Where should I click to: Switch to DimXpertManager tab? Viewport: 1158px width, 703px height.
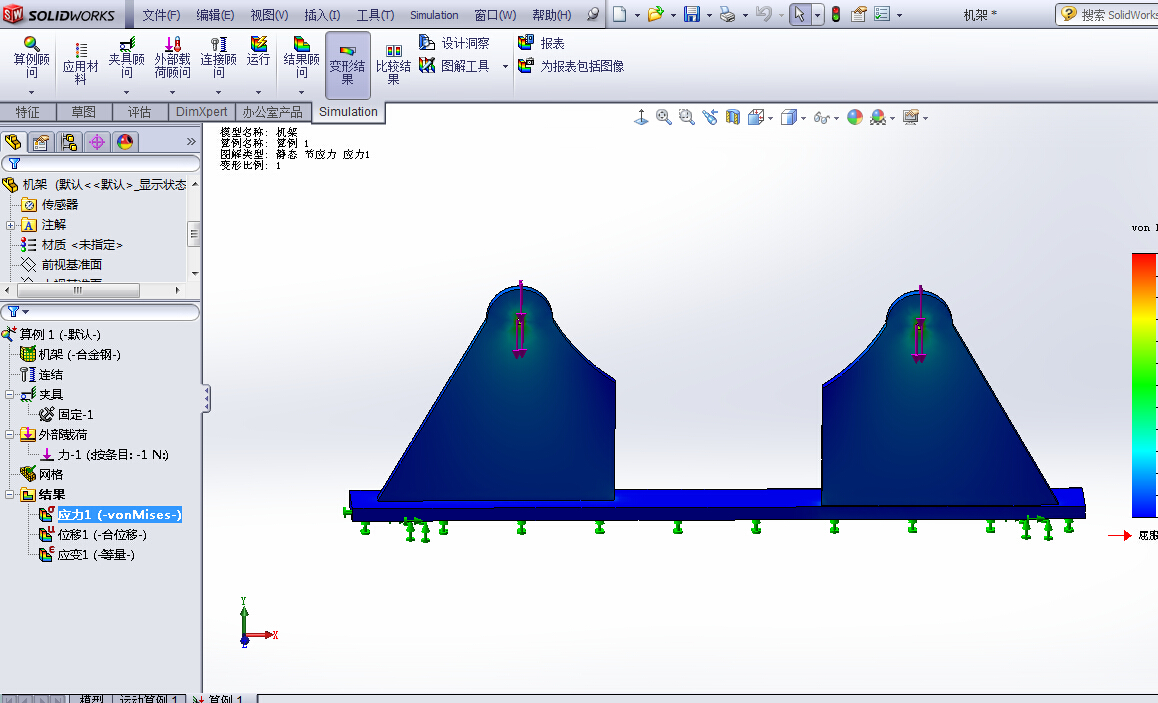[97, 142]
